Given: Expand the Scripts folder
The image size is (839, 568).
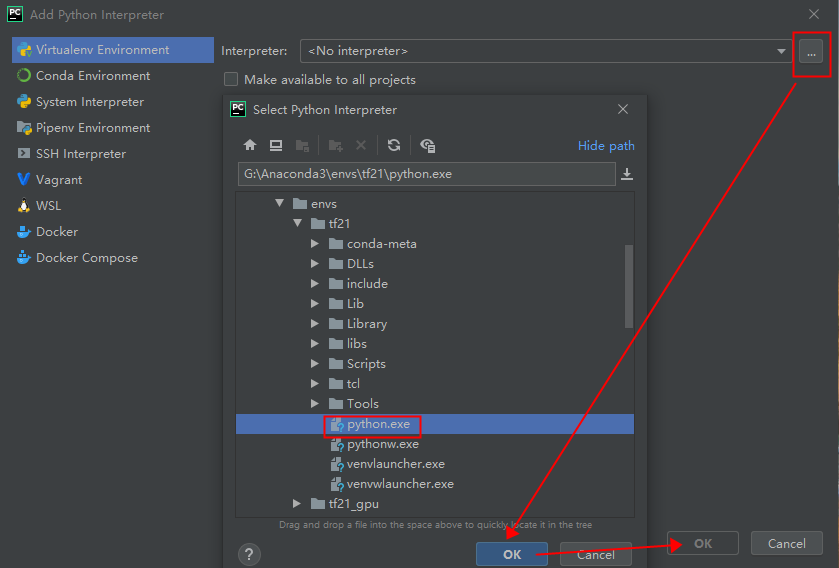Looking at the screenshot, I should click(x=315, y=364).
